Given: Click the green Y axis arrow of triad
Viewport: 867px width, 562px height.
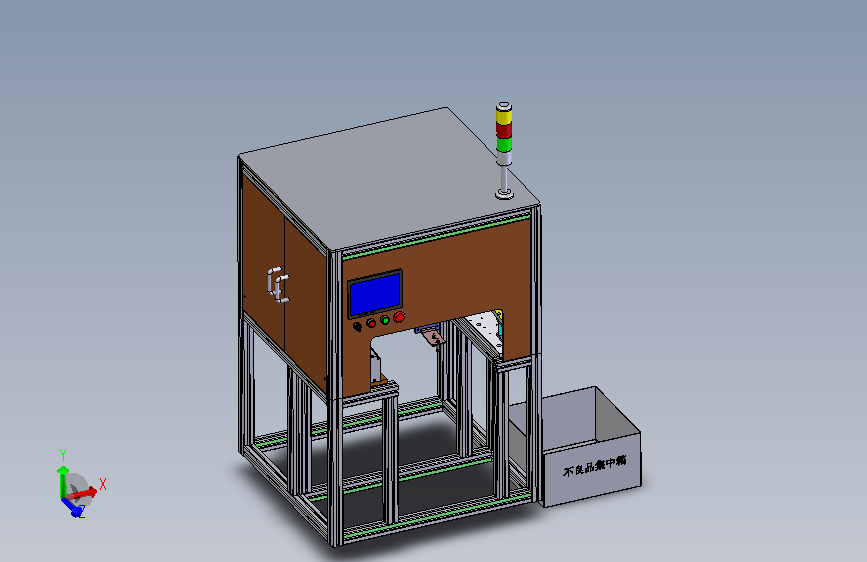Looking at the screenshot, I should [x=62, y=482].
